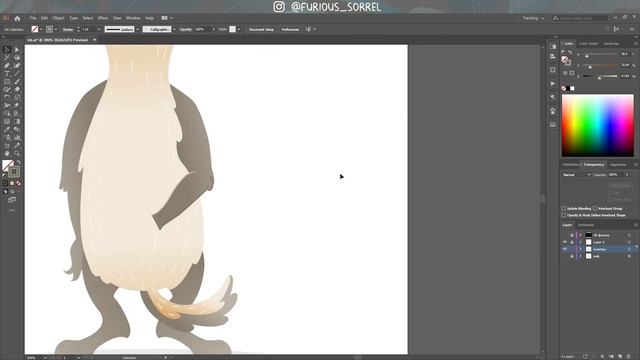Swap fill and stroke colors in the toolbox
This screenshot has width=640, height=360.
click(18, 162)
